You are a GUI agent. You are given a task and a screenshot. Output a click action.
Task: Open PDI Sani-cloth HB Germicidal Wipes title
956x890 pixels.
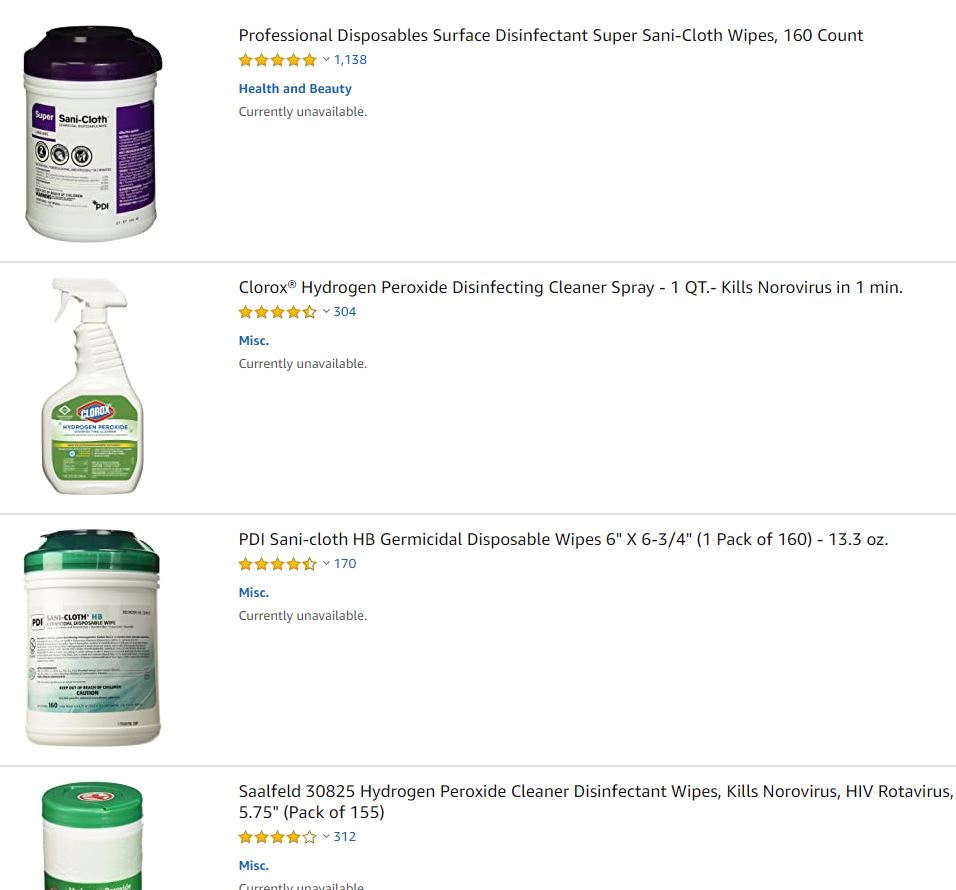pos(563,539)
